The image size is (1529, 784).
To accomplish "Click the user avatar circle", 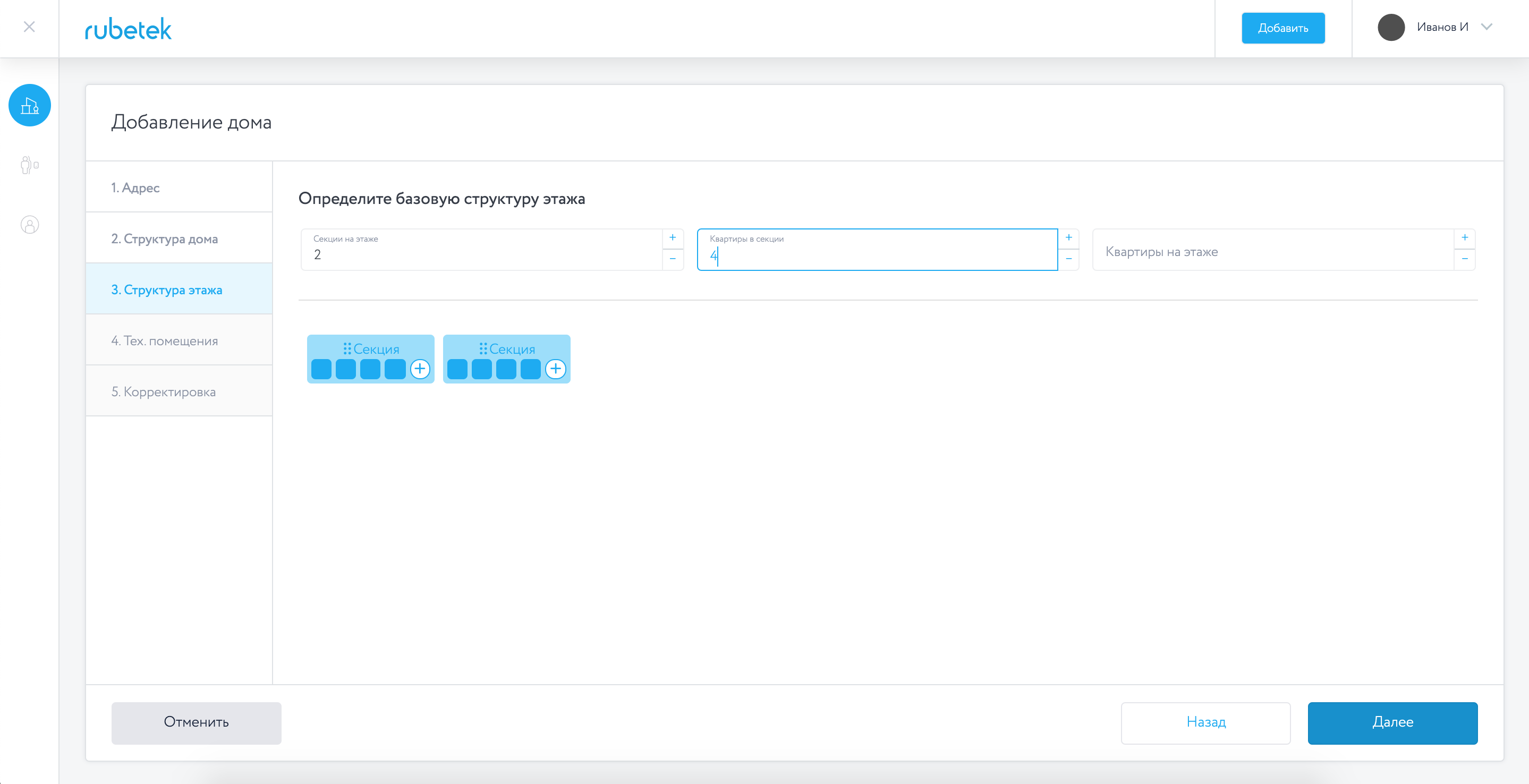I will click(1391, 27).
